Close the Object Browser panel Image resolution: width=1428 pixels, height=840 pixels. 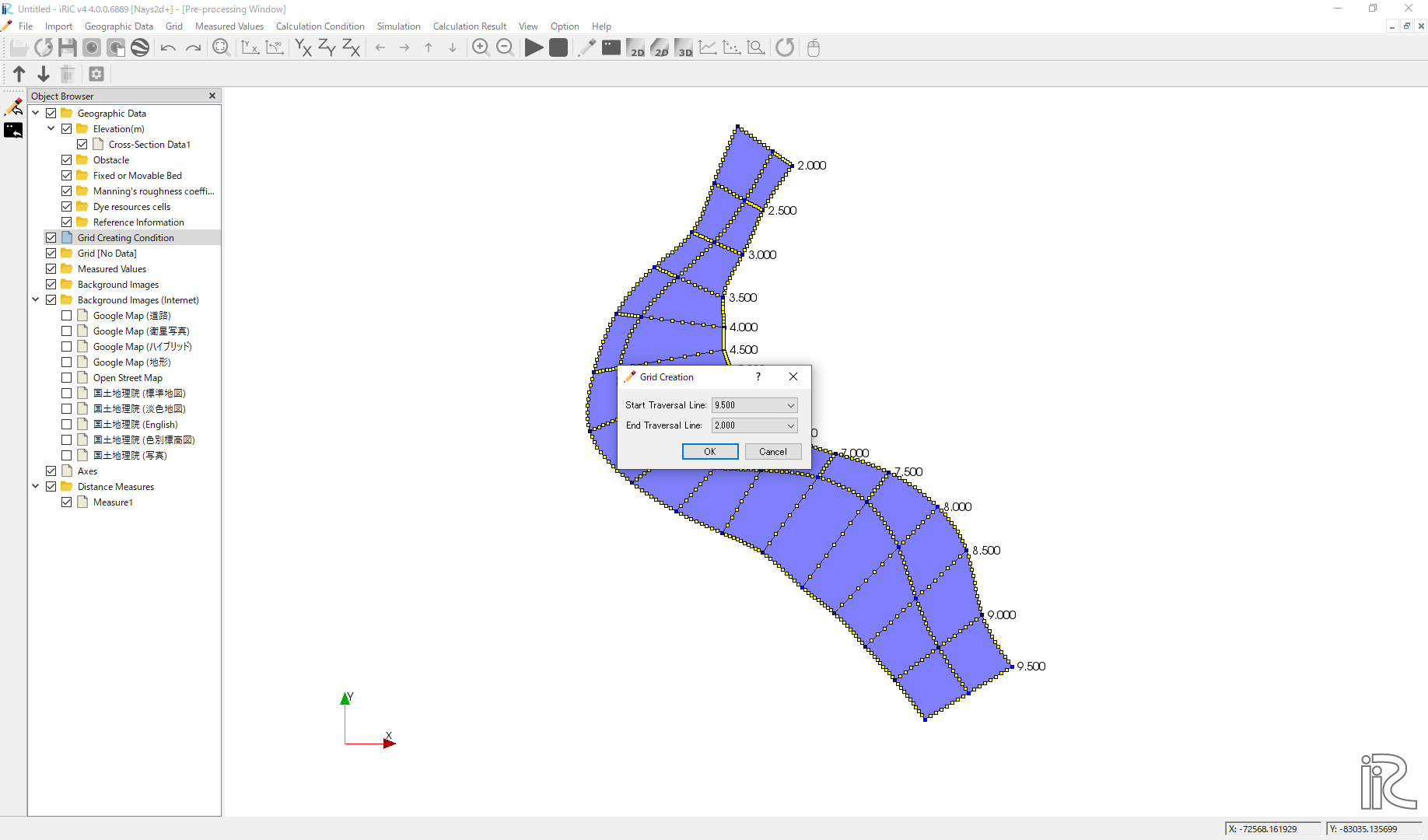pos(212,96)
